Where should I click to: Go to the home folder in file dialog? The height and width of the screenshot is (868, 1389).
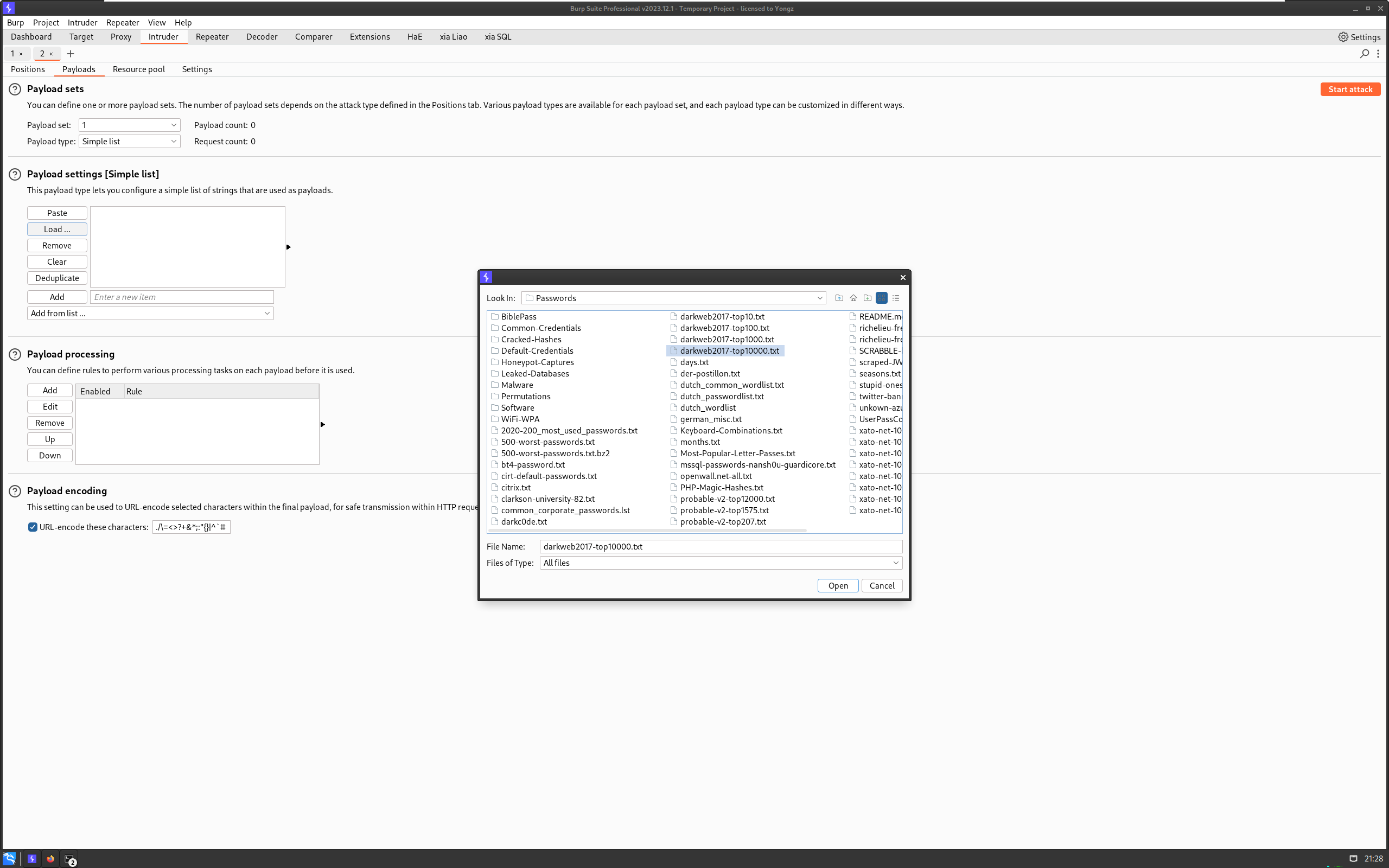[x=853, y=298]
